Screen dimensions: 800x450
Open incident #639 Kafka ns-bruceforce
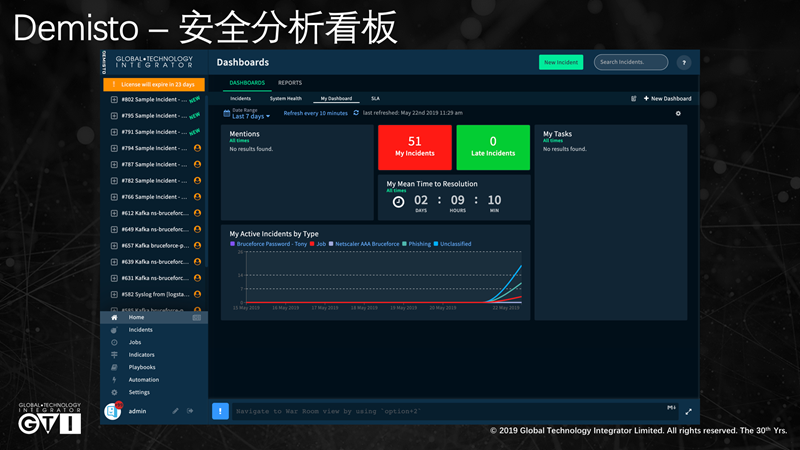(155, 262)
